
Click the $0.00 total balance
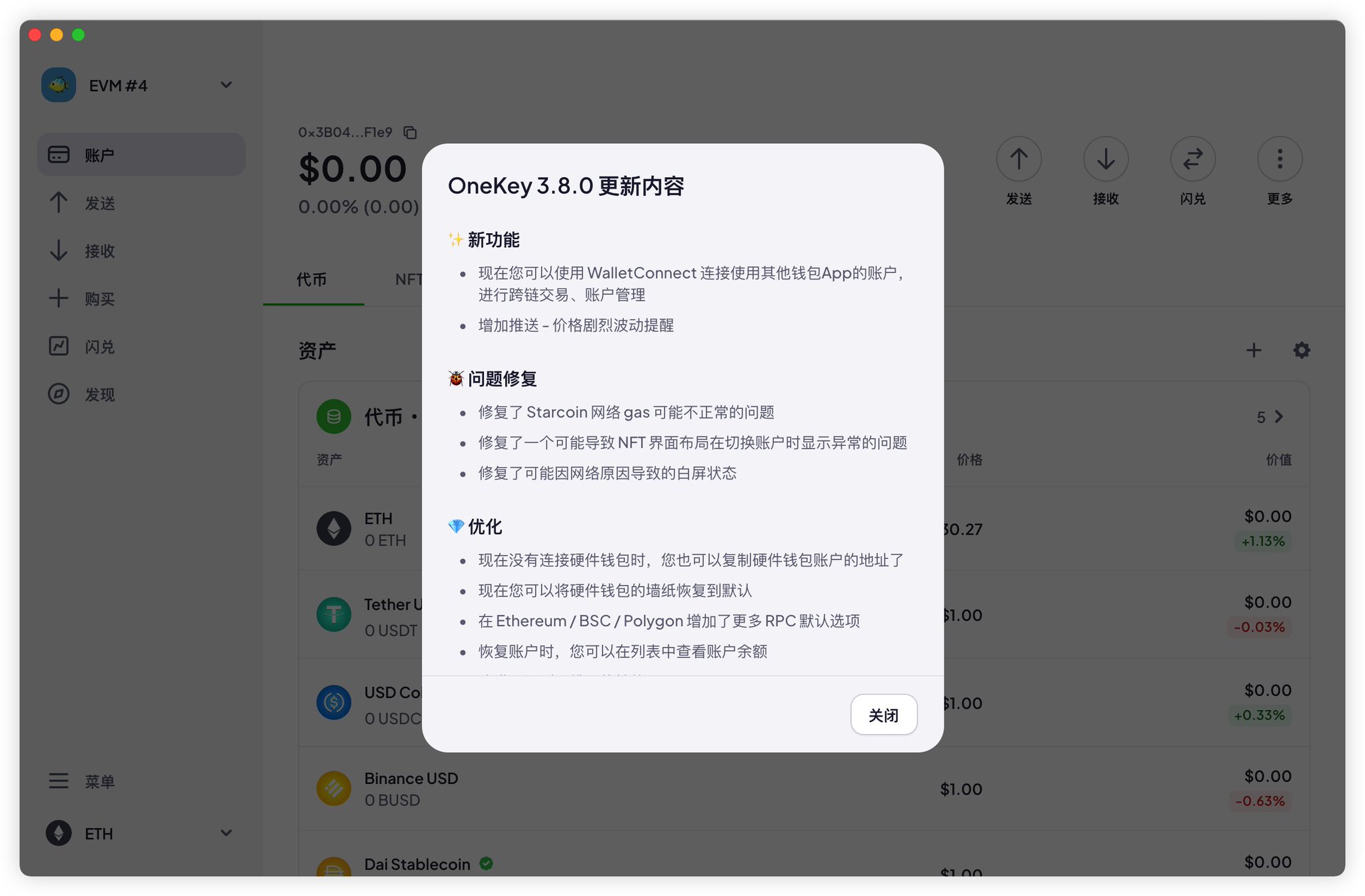coord(353,169)
